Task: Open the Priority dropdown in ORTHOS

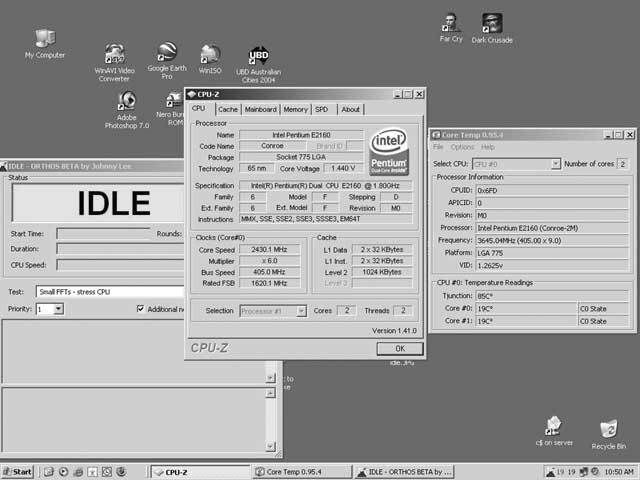Action: [x=59, y=309]
